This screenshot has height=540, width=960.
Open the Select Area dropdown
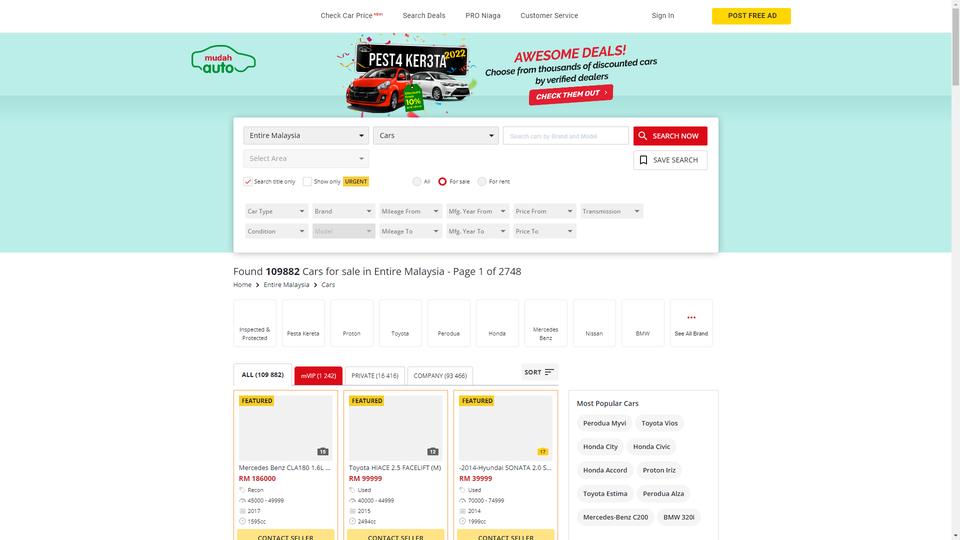pyautogui.click(x=306, y=159)
